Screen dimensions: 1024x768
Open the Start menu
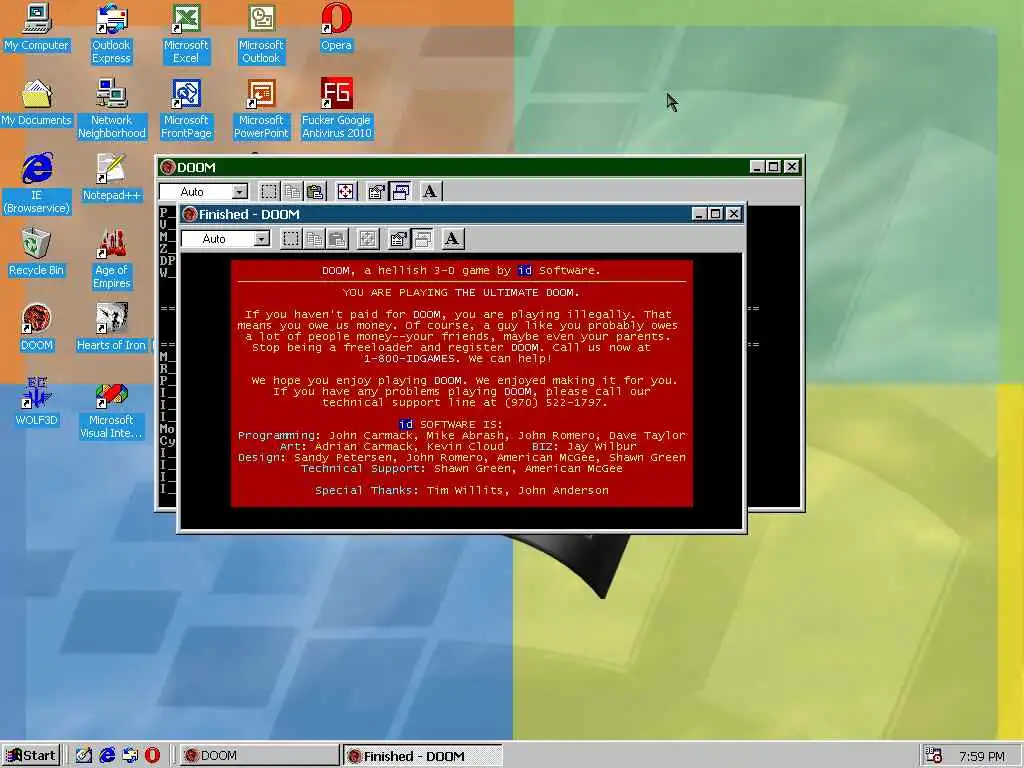coord(31,756)
